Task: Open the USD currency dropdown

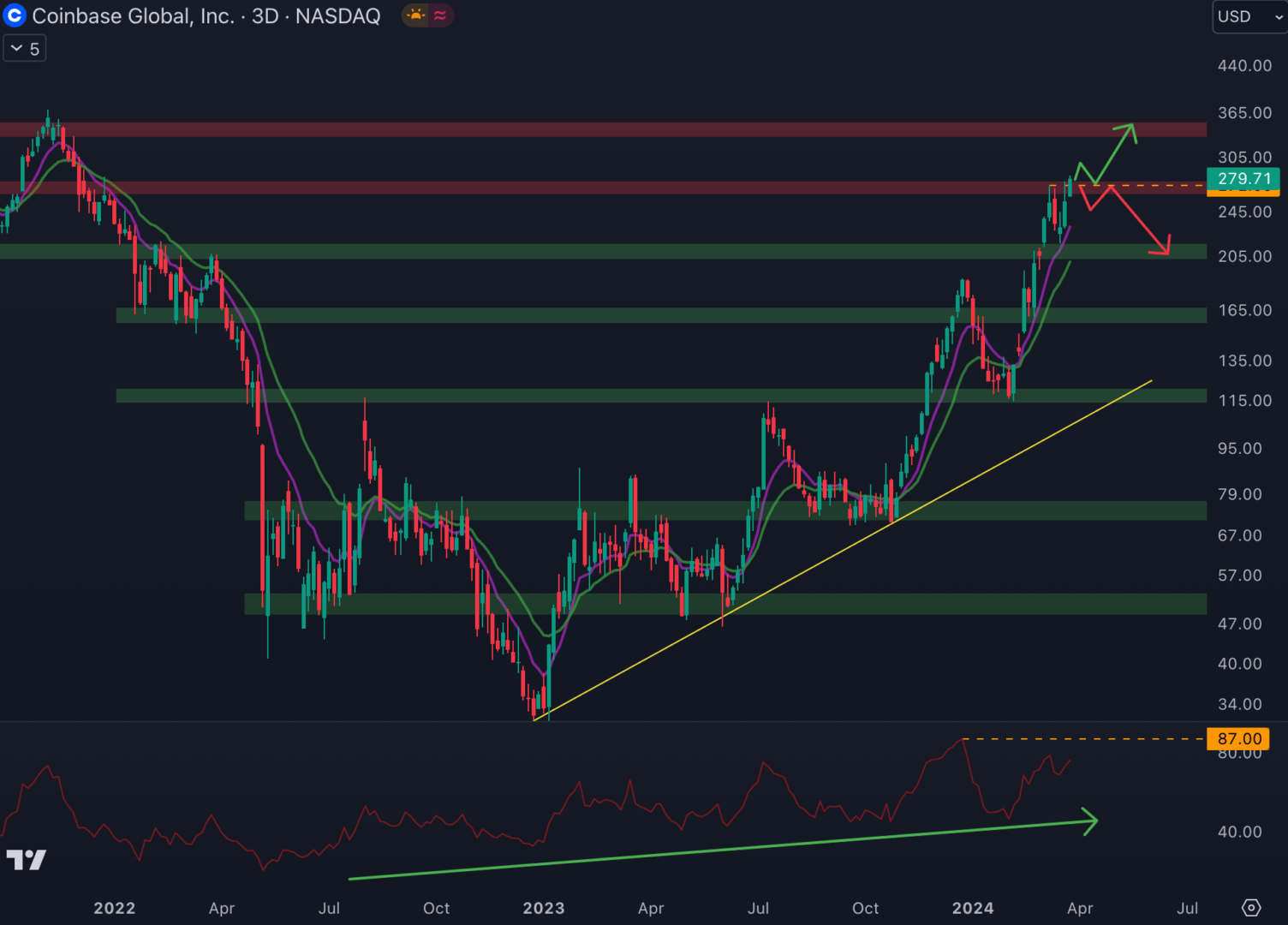Action: pos(1249,16)
